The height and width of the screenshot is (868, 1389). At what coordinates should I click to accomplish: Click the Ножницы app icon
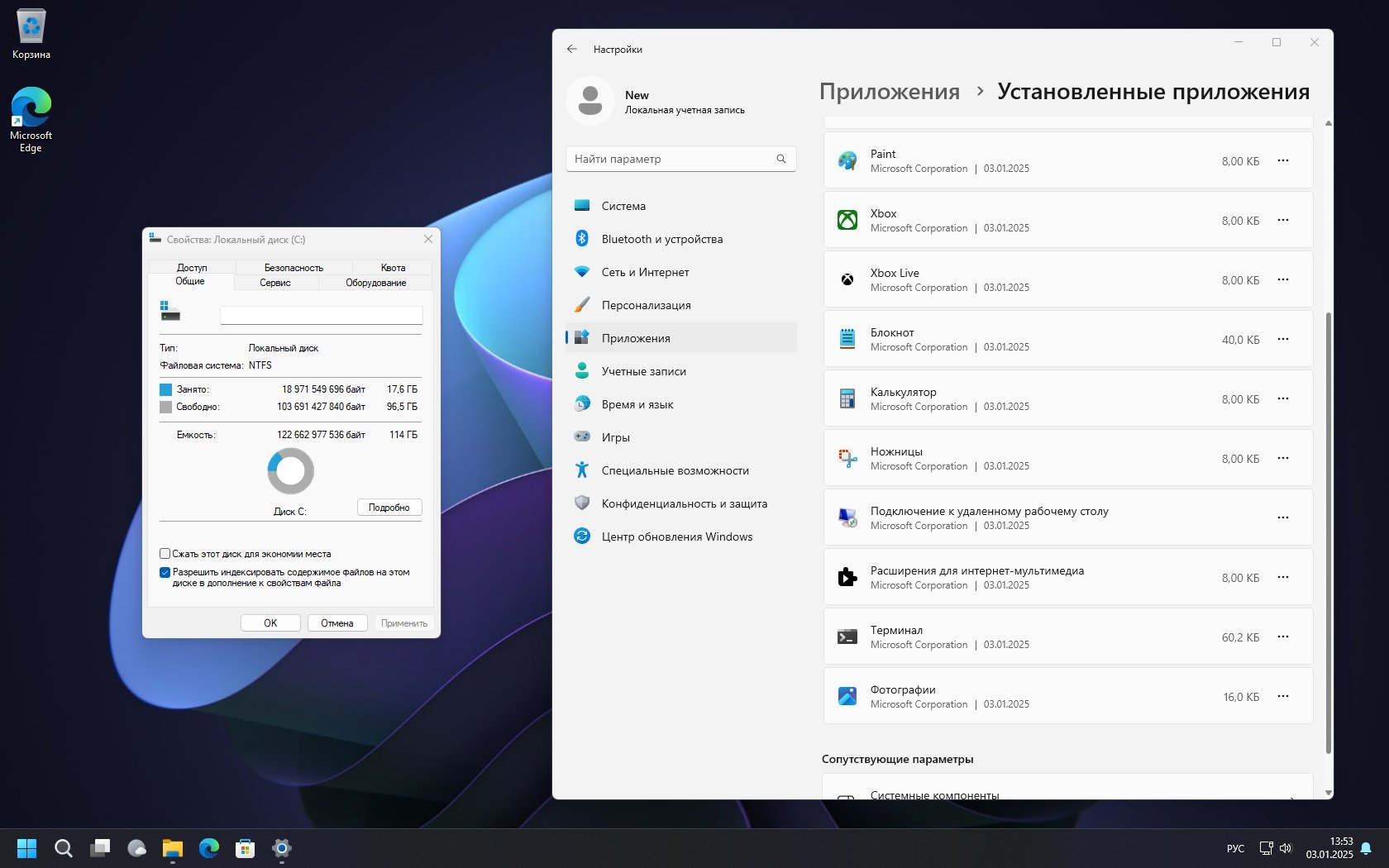[x=847, y=459]
